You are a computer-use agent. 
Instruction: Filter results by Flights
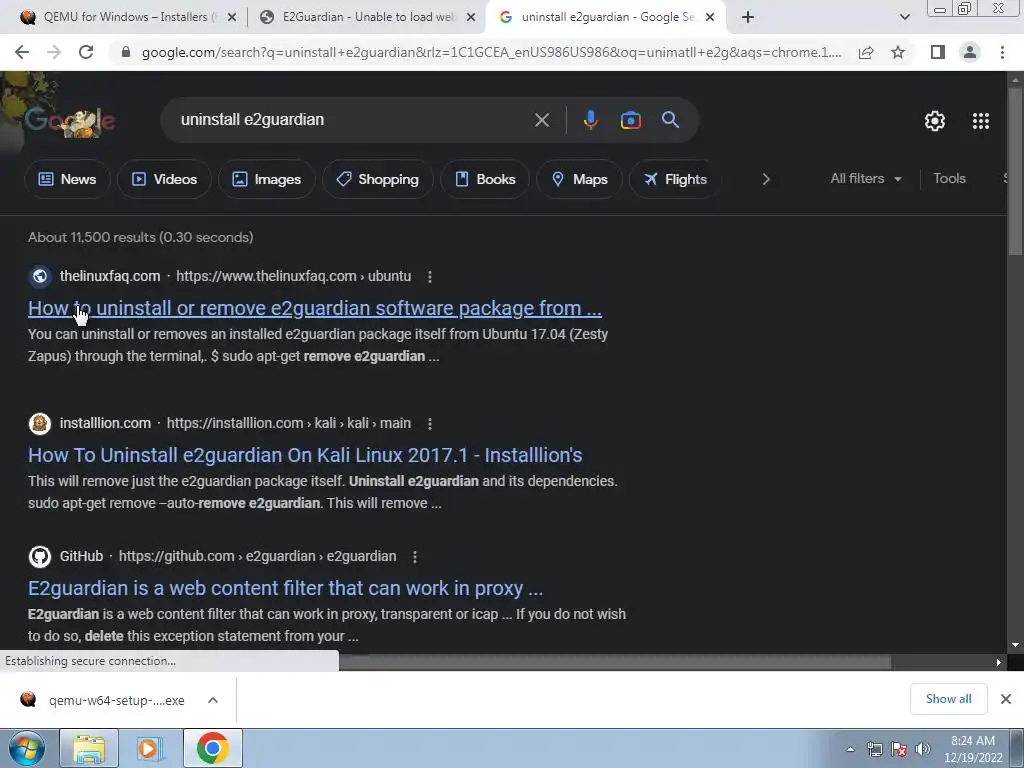click(x=675, y=179)
